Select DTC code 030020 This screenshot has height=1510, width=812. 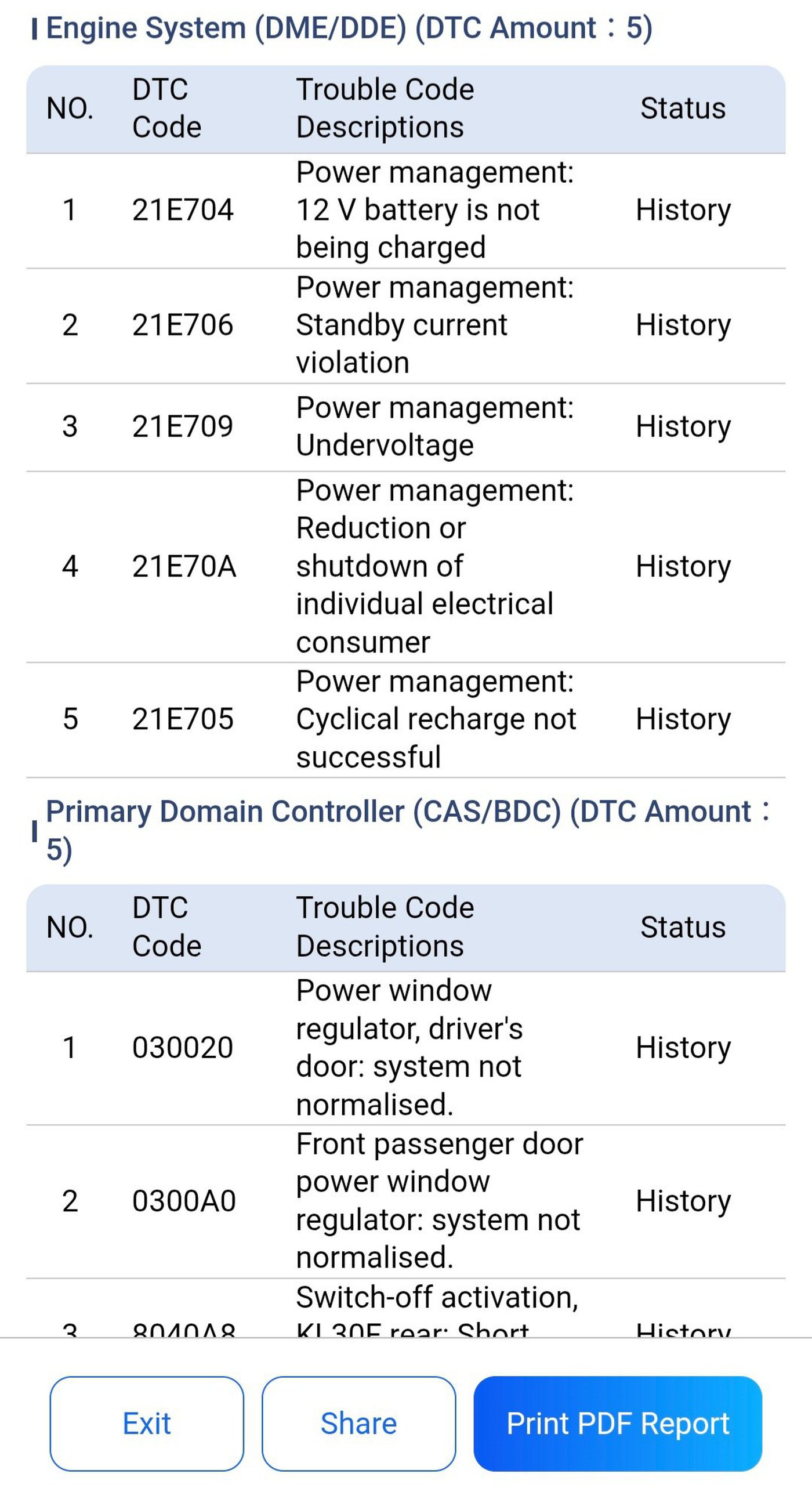[x=183, y=1048]
